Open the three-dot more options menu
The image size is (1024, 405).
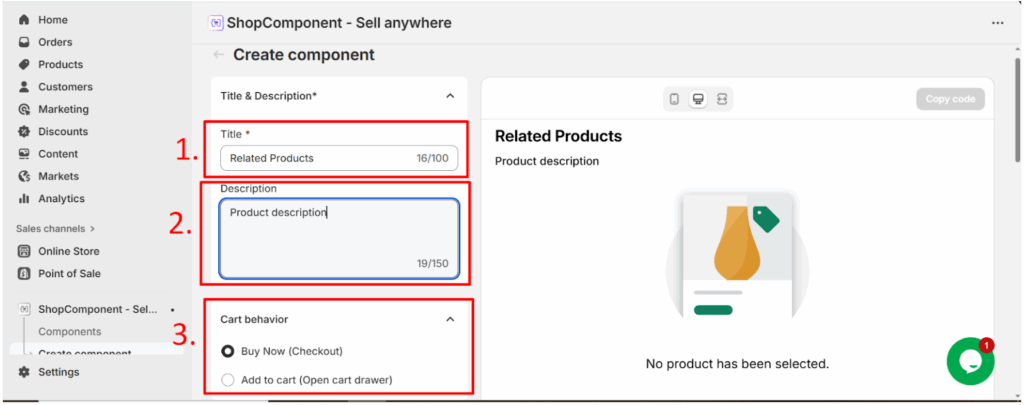click(997, 23)
